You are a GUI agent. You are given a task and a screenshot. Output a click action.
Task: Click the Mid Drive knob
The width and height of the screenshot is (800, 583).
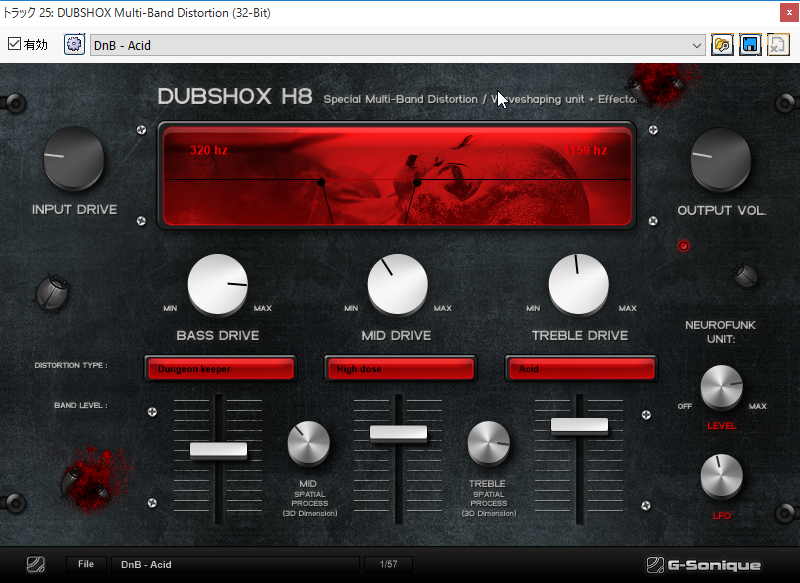pyautogui.click(x=398, y=284)
